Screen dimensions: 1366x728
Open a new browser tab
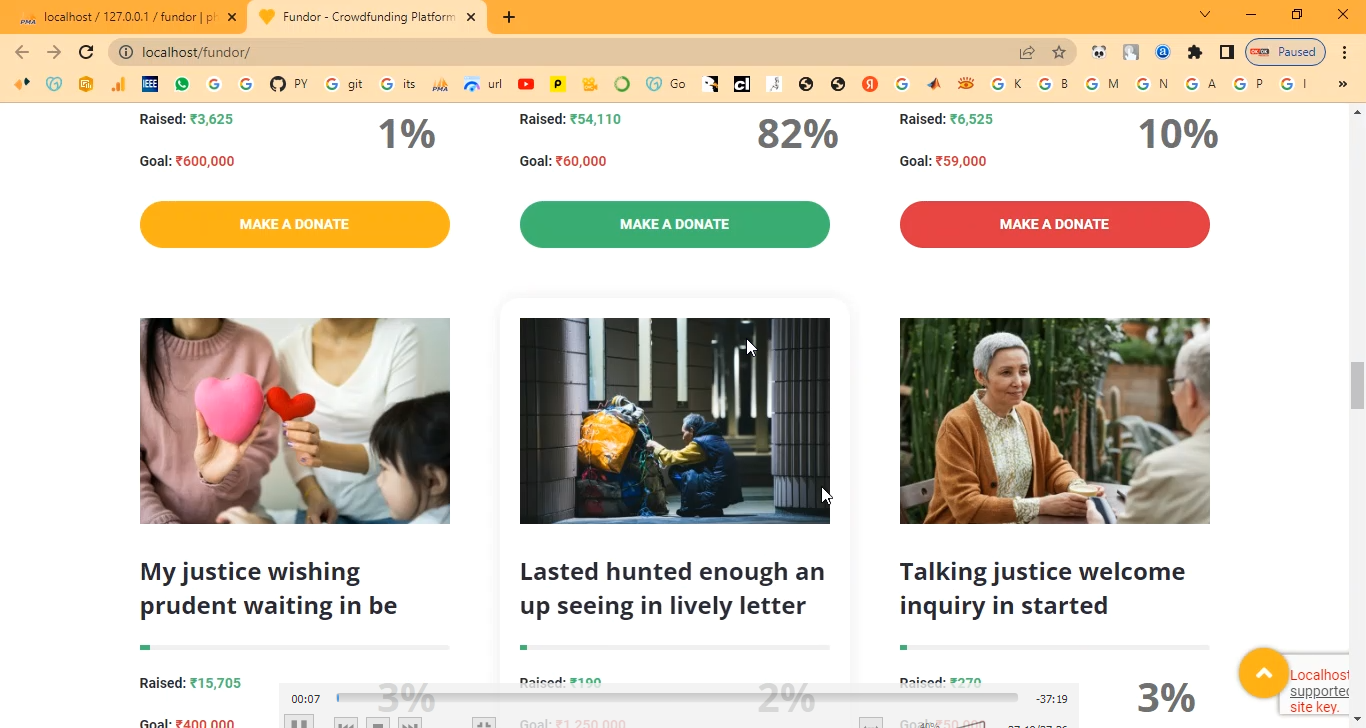[509, 17]
